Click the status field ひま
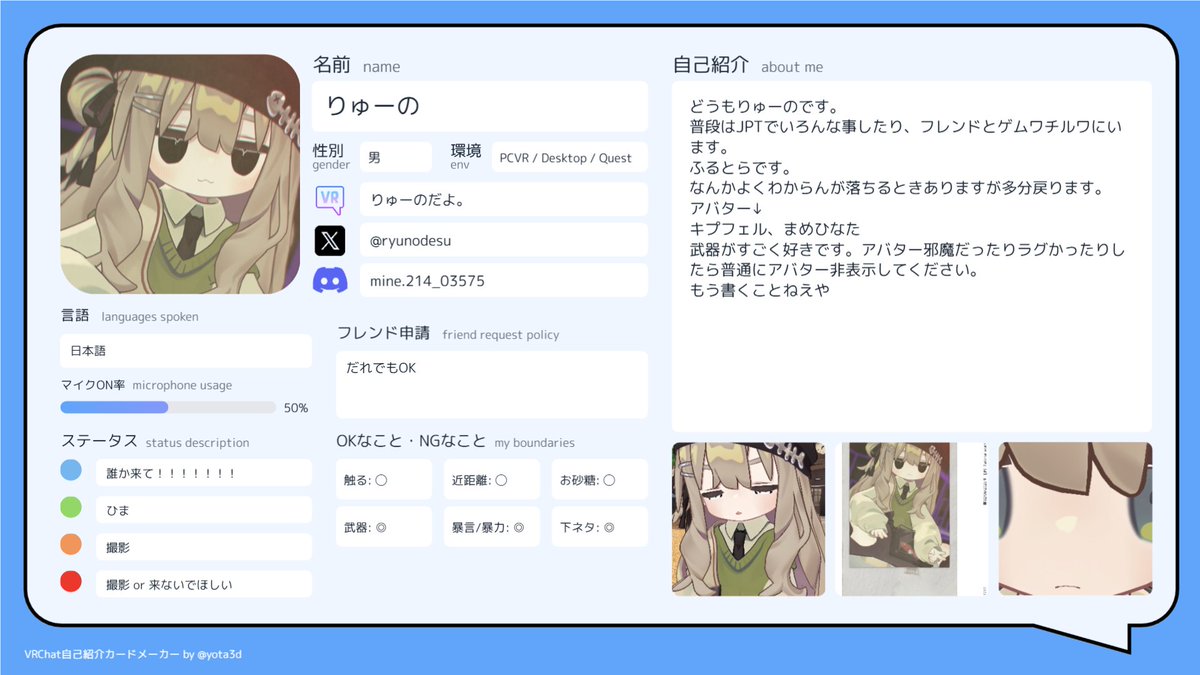 pos(204,510)
